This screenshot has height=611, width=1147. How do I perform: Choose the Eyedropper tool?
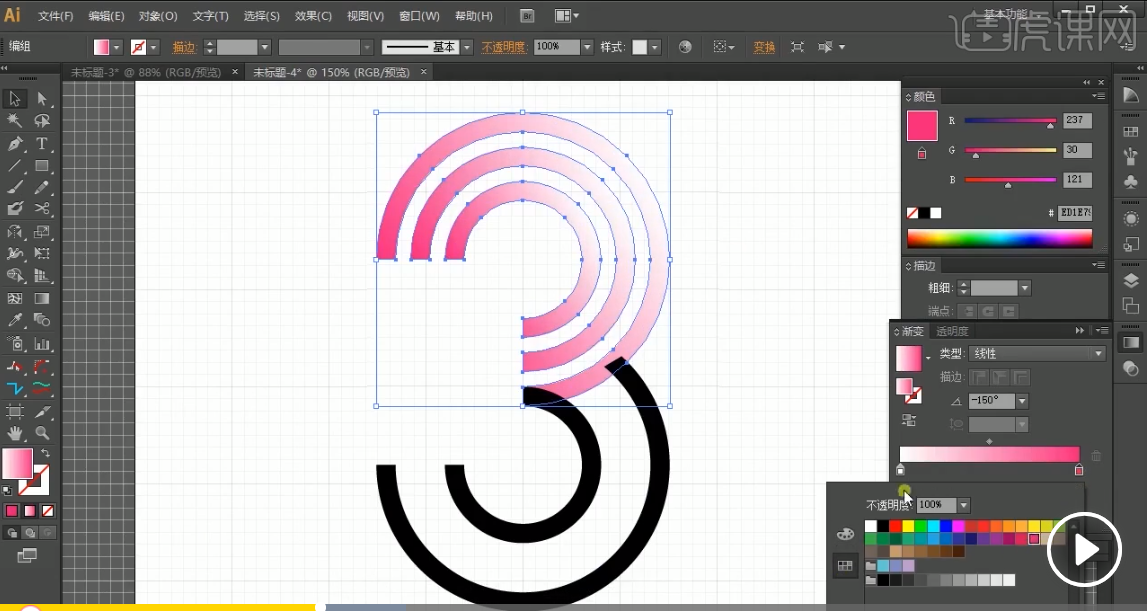[x=15, y=320]
